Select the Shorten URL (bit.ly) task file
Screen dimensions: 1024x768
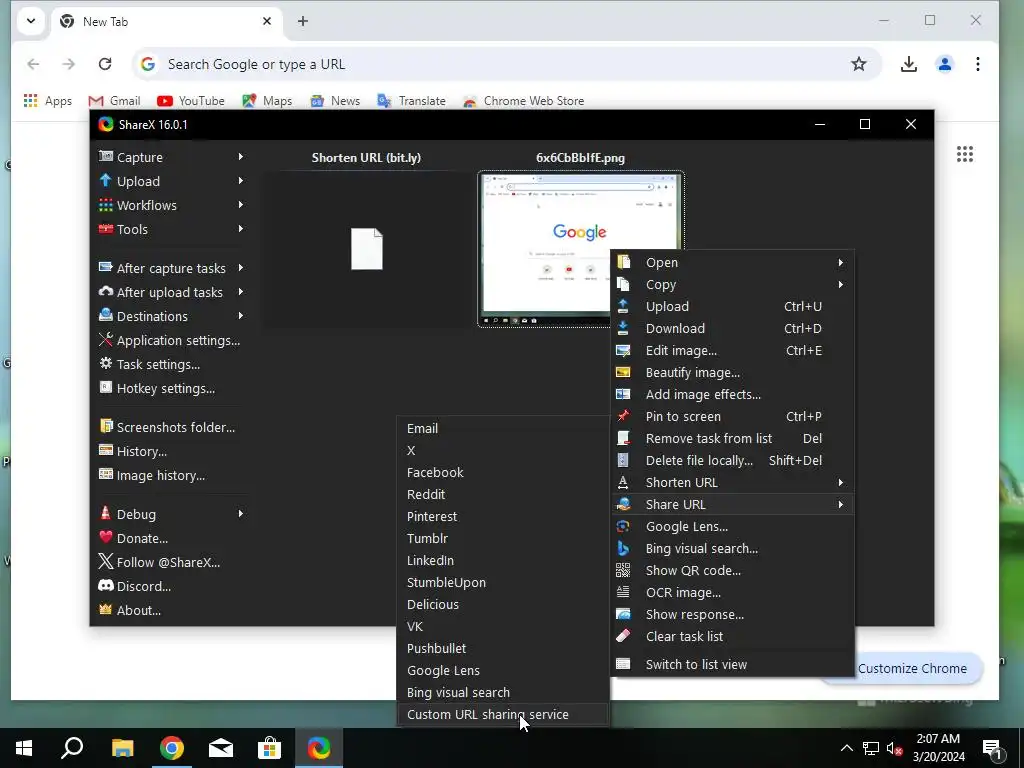[x=366, y=248]
